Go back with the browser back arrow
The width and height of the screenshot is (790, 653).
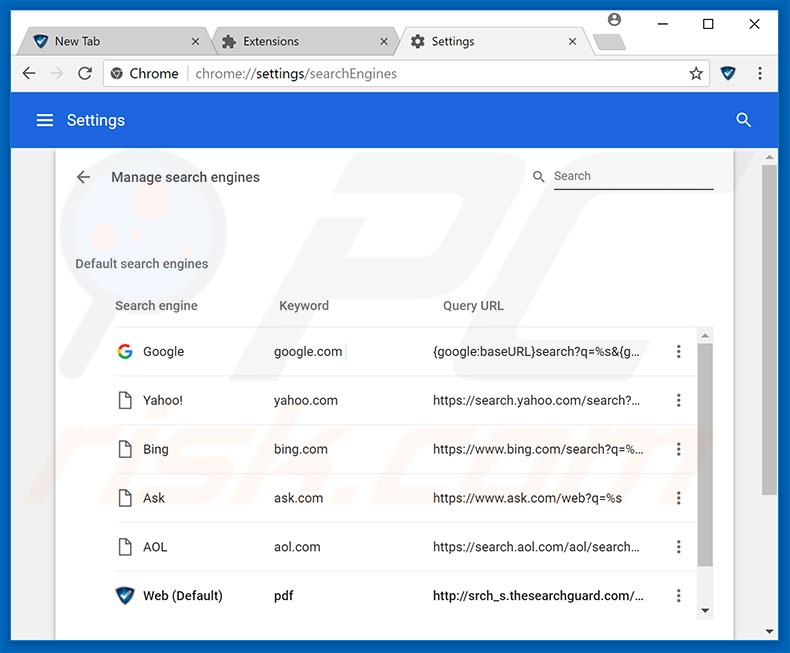point(29,74)
